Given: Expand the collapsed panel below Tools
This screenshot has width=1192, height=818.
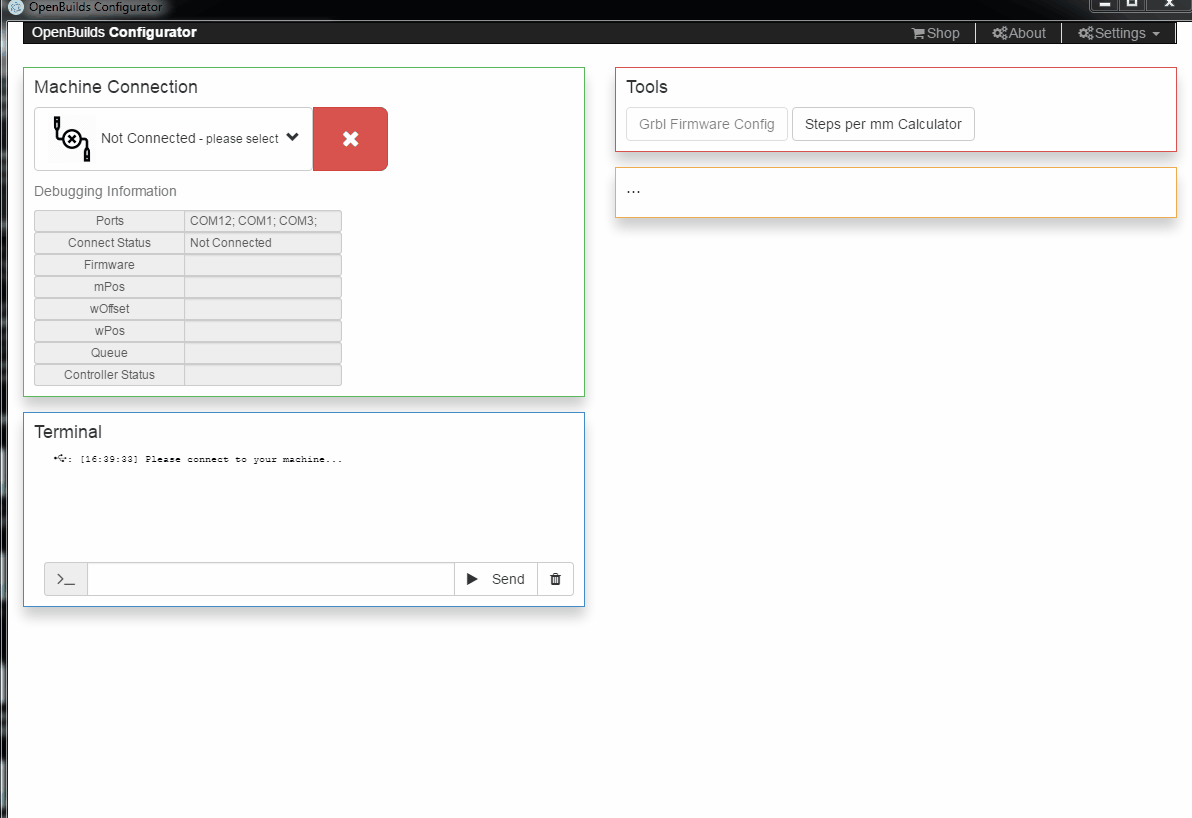Looking at the screenshot, I should coord(895,192).
